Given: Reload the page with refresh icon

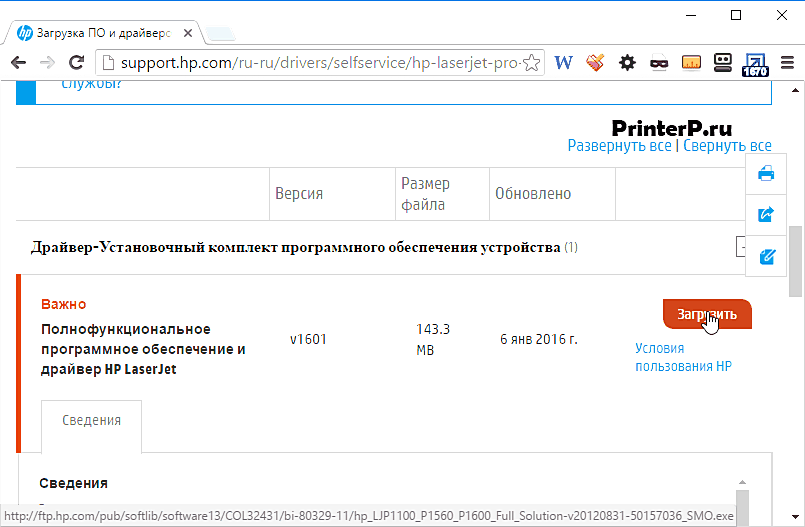Looking at the screenshot, I should tap(76, 63).
